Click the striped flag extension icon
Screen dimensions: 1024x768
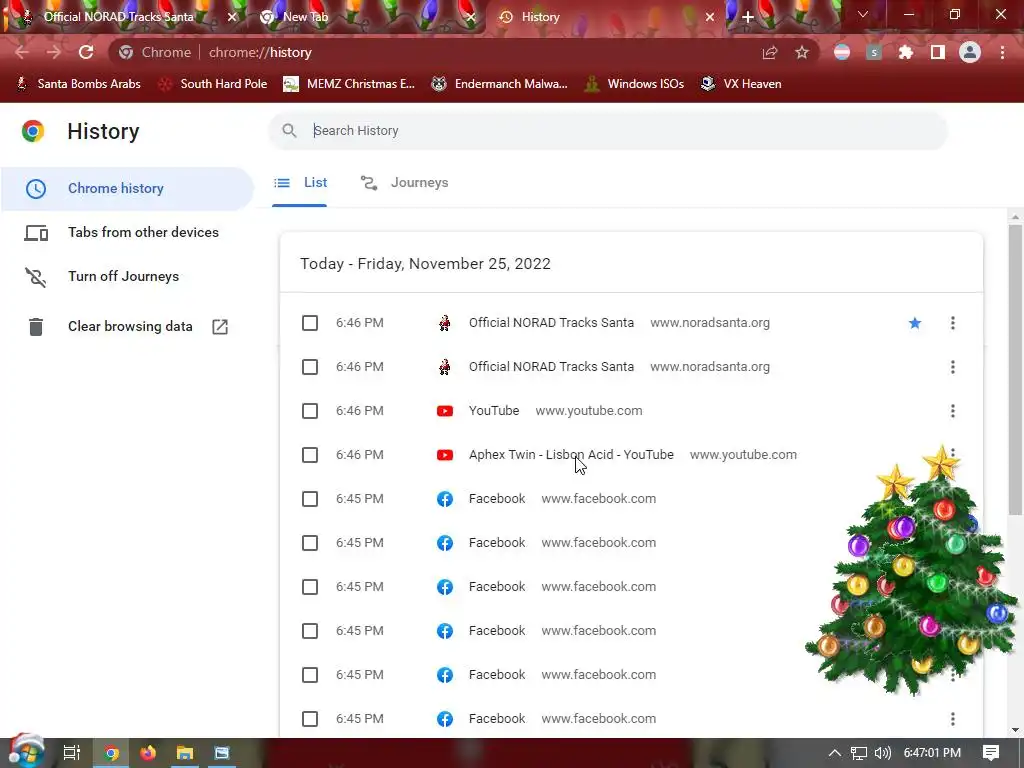pos(842,52)
